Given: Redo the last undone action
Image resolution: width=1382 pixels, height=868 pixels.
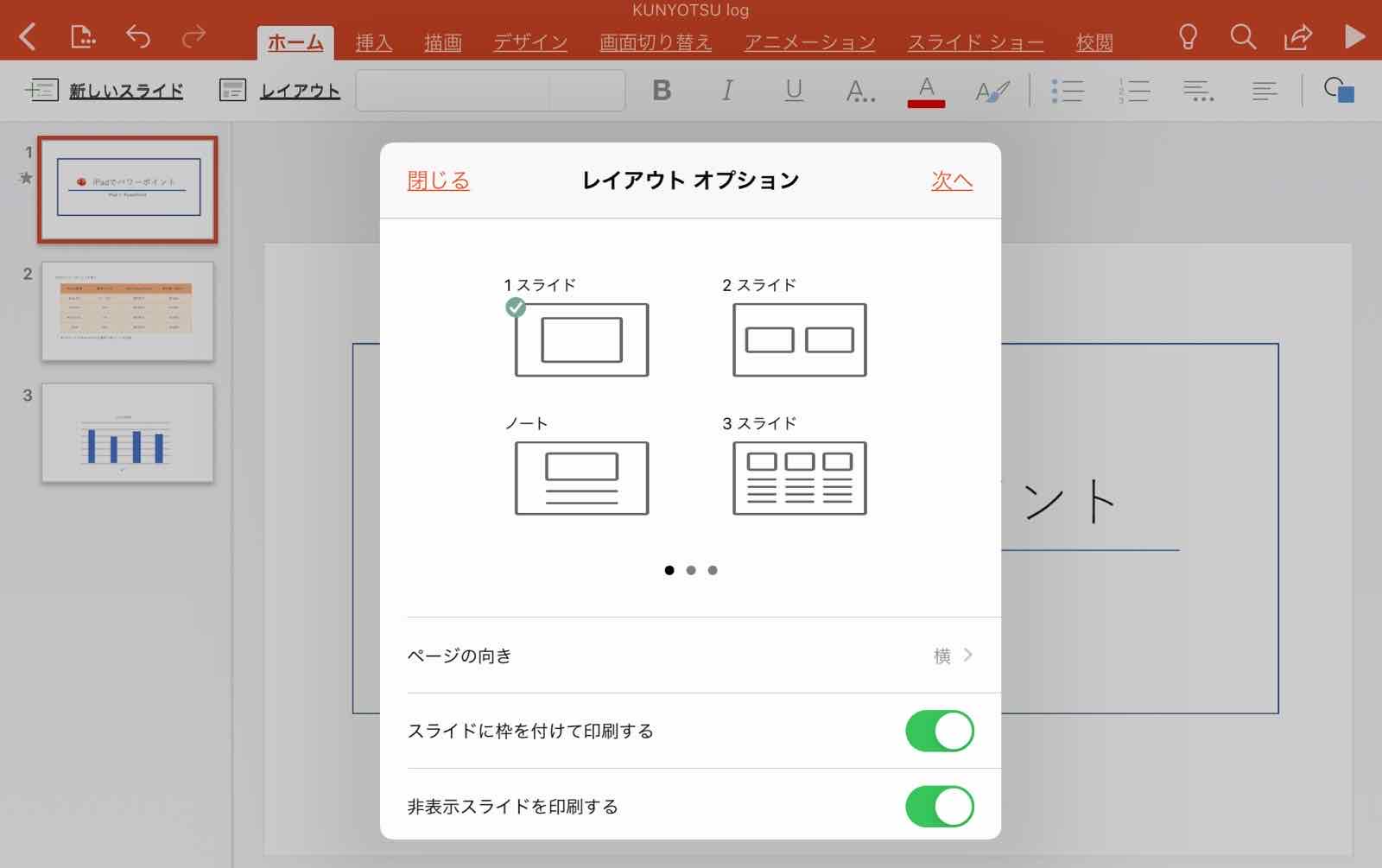Looking at the screenshot, I should [x=193, y=36].
